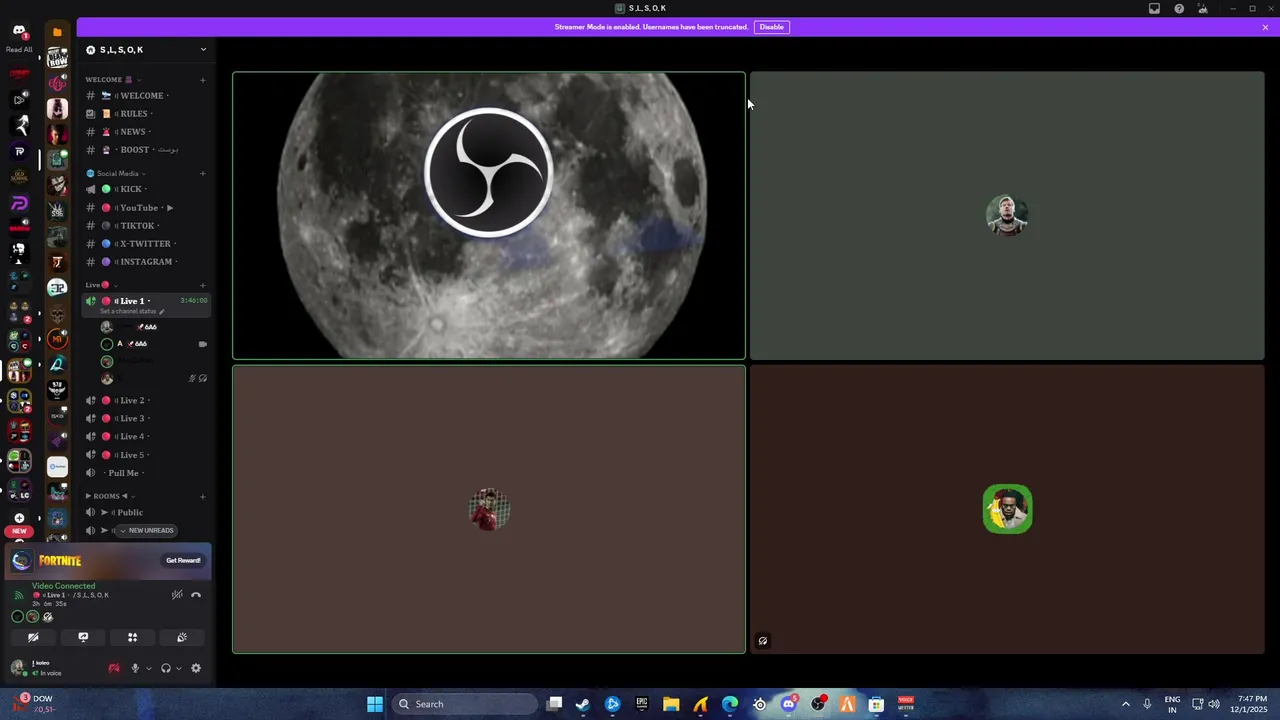Turn on camera in voice panel
The width and height of the screenshot is (1280, 720).
(x=33, y=637)
